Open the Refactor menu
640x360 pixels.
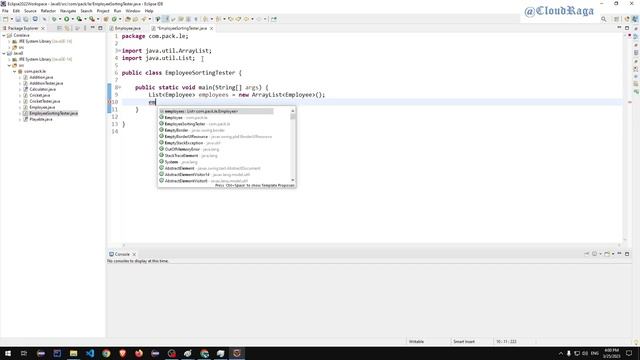coord(48,11)
